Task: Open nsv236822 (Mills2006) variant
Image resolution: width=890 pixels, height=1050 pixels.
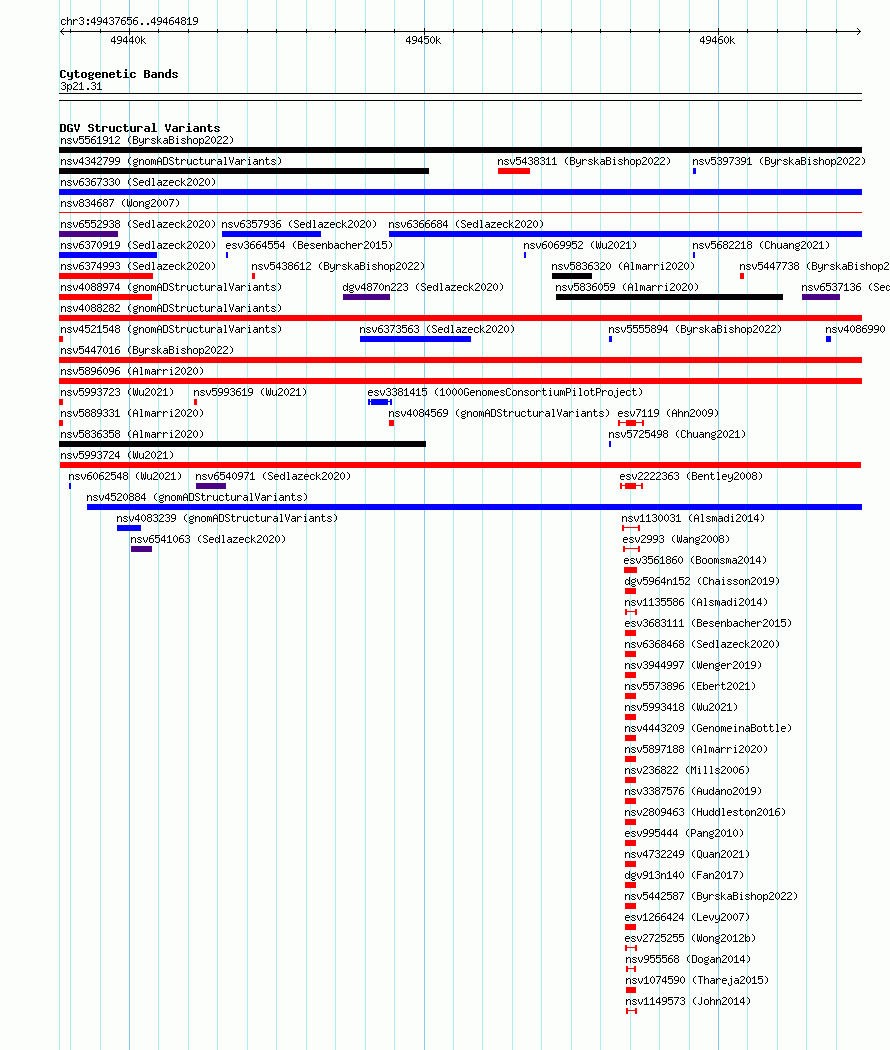Action: coord(687,770)
